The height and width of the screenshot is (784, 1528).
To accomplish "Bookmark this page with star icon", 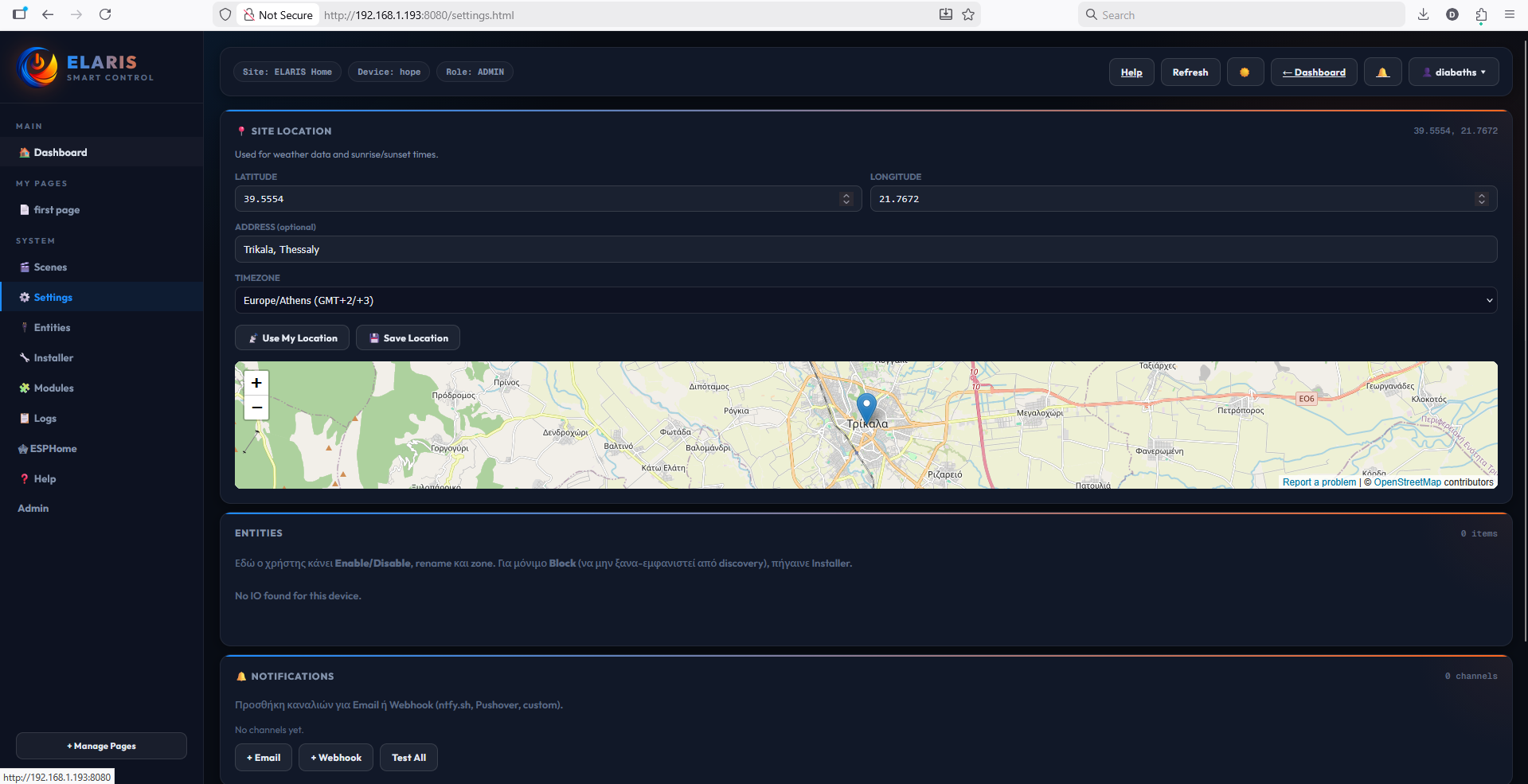I will tap(968, 14).
